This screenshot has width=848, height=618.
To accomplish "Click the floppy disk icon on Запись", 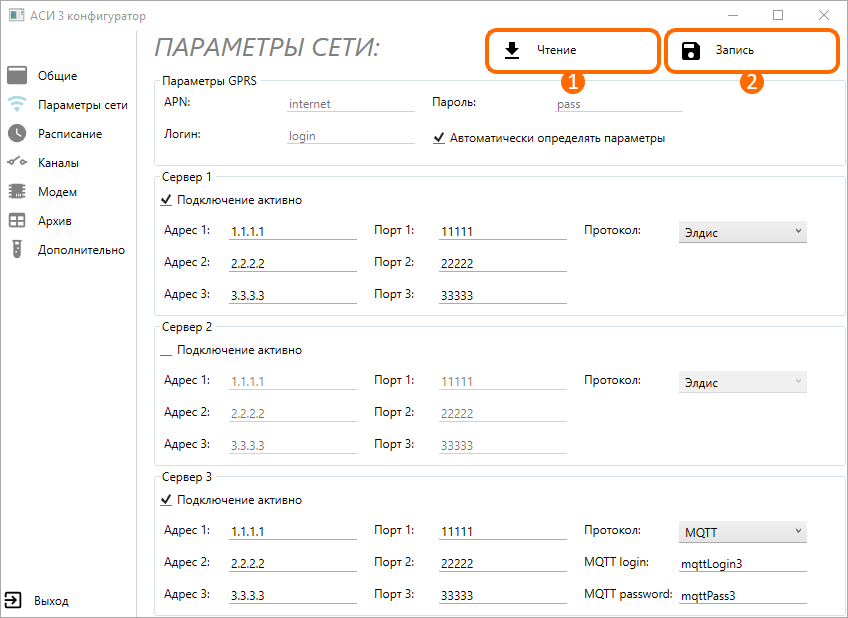I will pos(691,50).
